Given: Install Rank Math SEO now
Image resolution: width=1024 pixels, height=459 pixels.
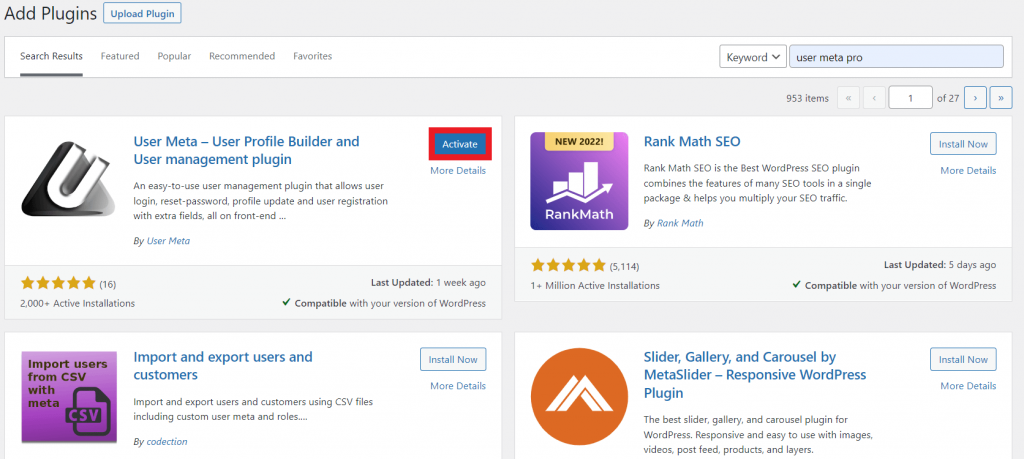Looking at the screenshot, I should coord(963,144).
